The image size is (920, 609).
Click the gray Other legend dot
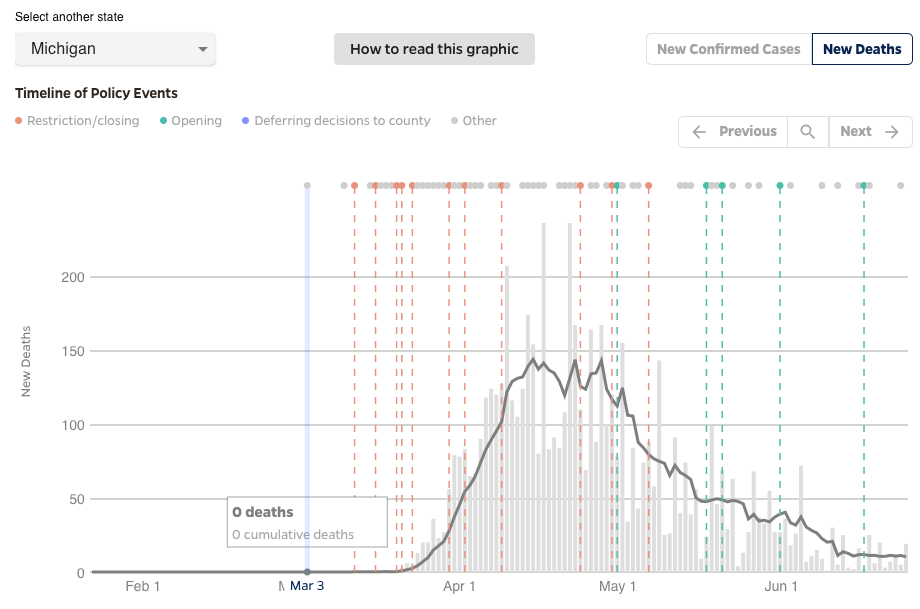click(x=454, y=121)
